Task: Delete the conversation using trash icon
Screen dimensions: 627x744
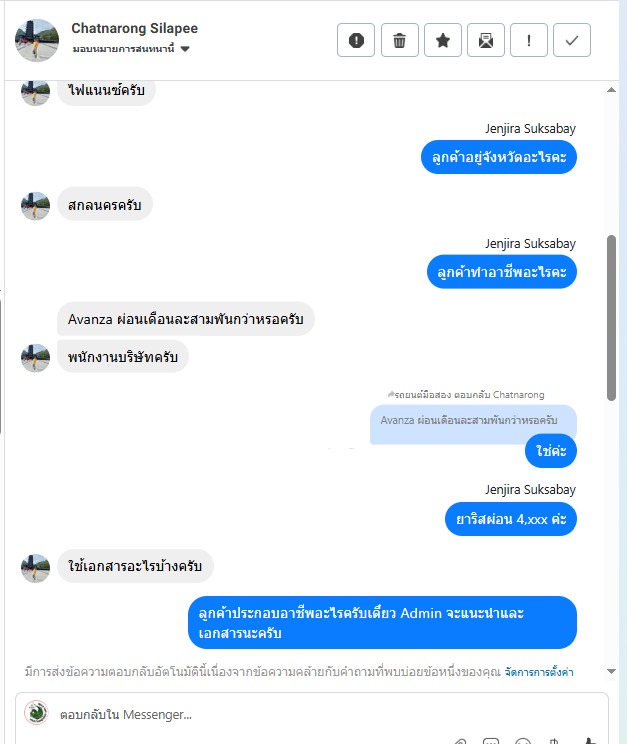Action: point(400,40)
